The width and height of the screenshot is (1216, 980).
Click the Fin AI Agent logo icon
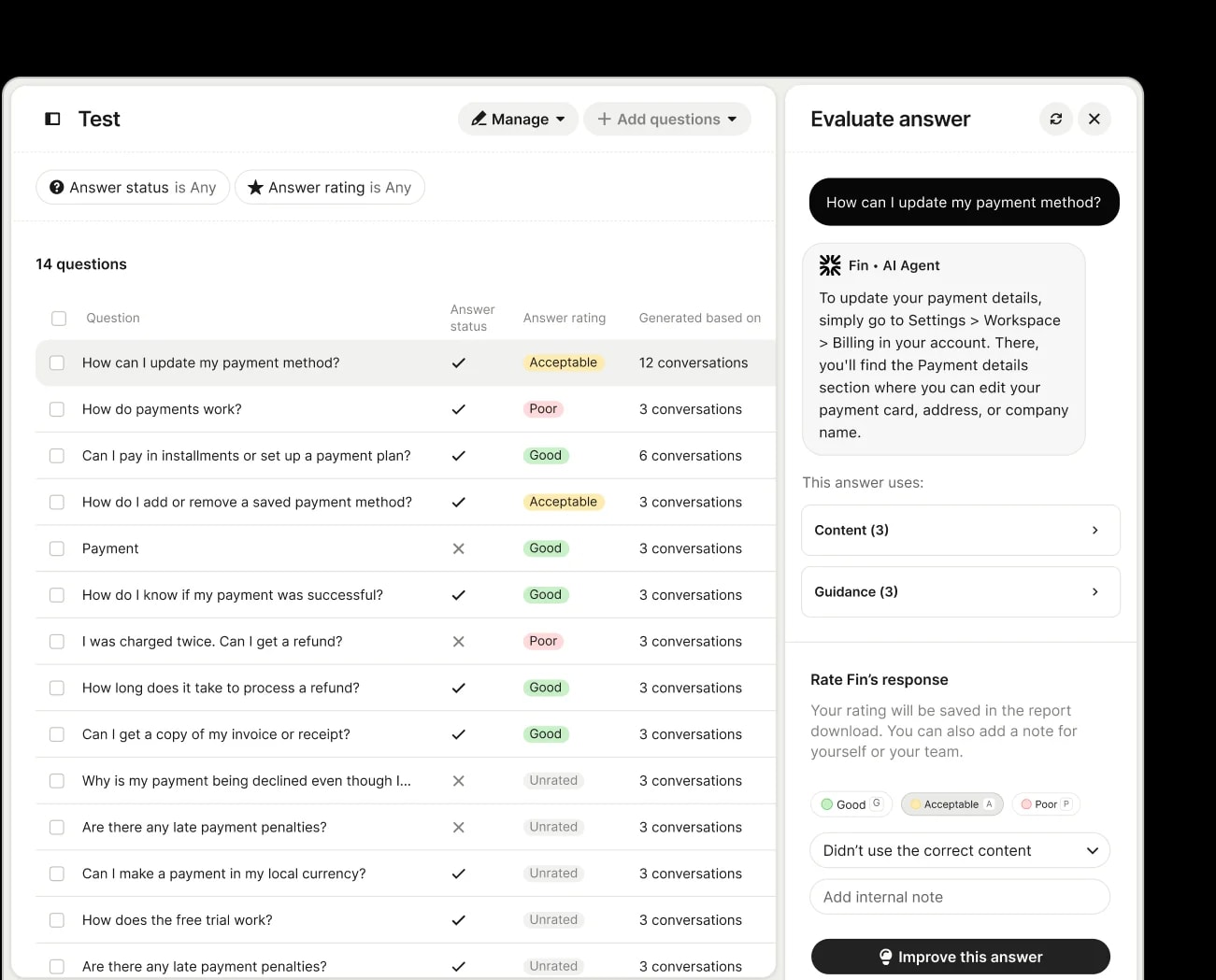(830, 265)
